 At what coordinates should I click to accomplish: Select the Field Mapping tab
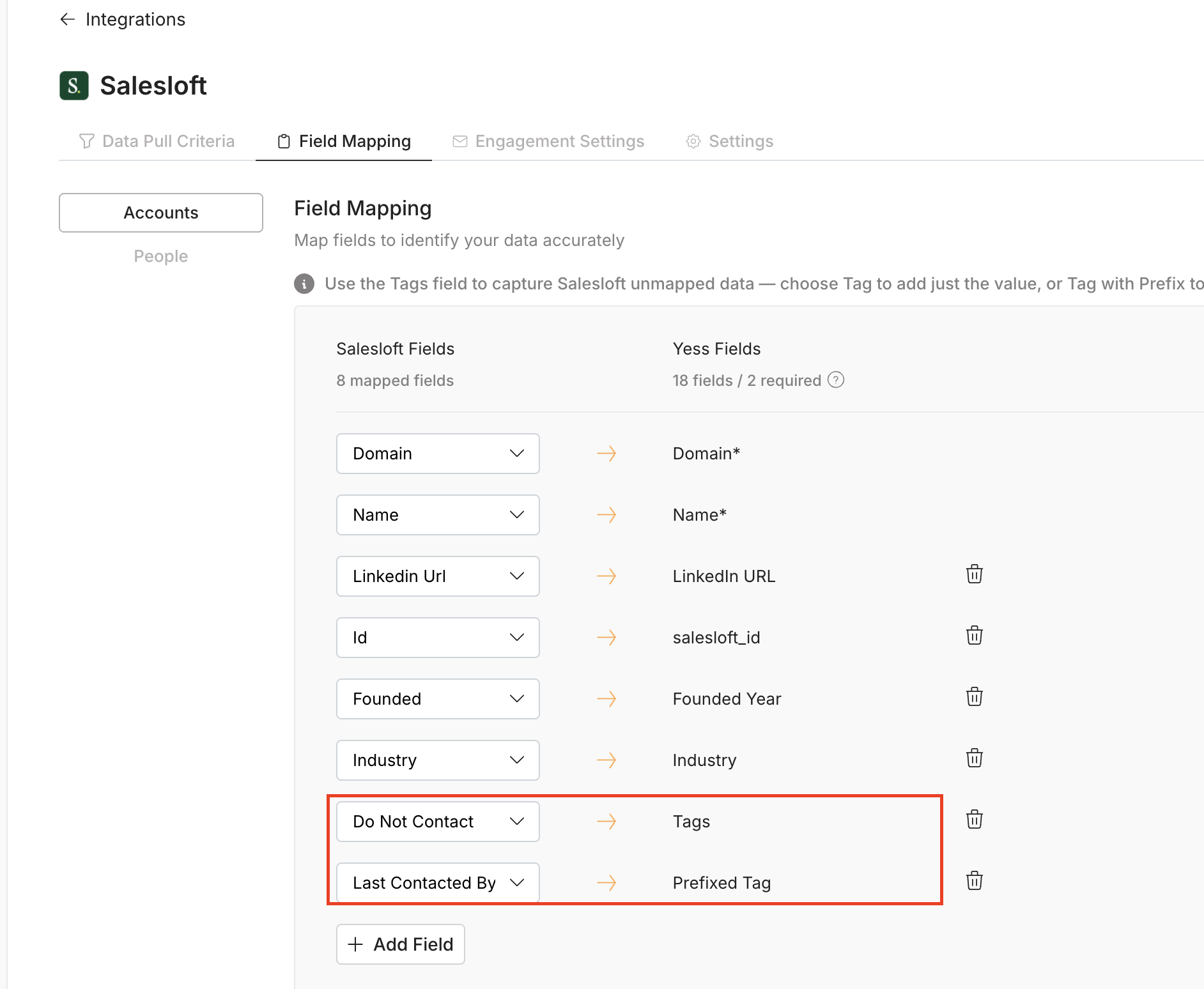[344, 141]
